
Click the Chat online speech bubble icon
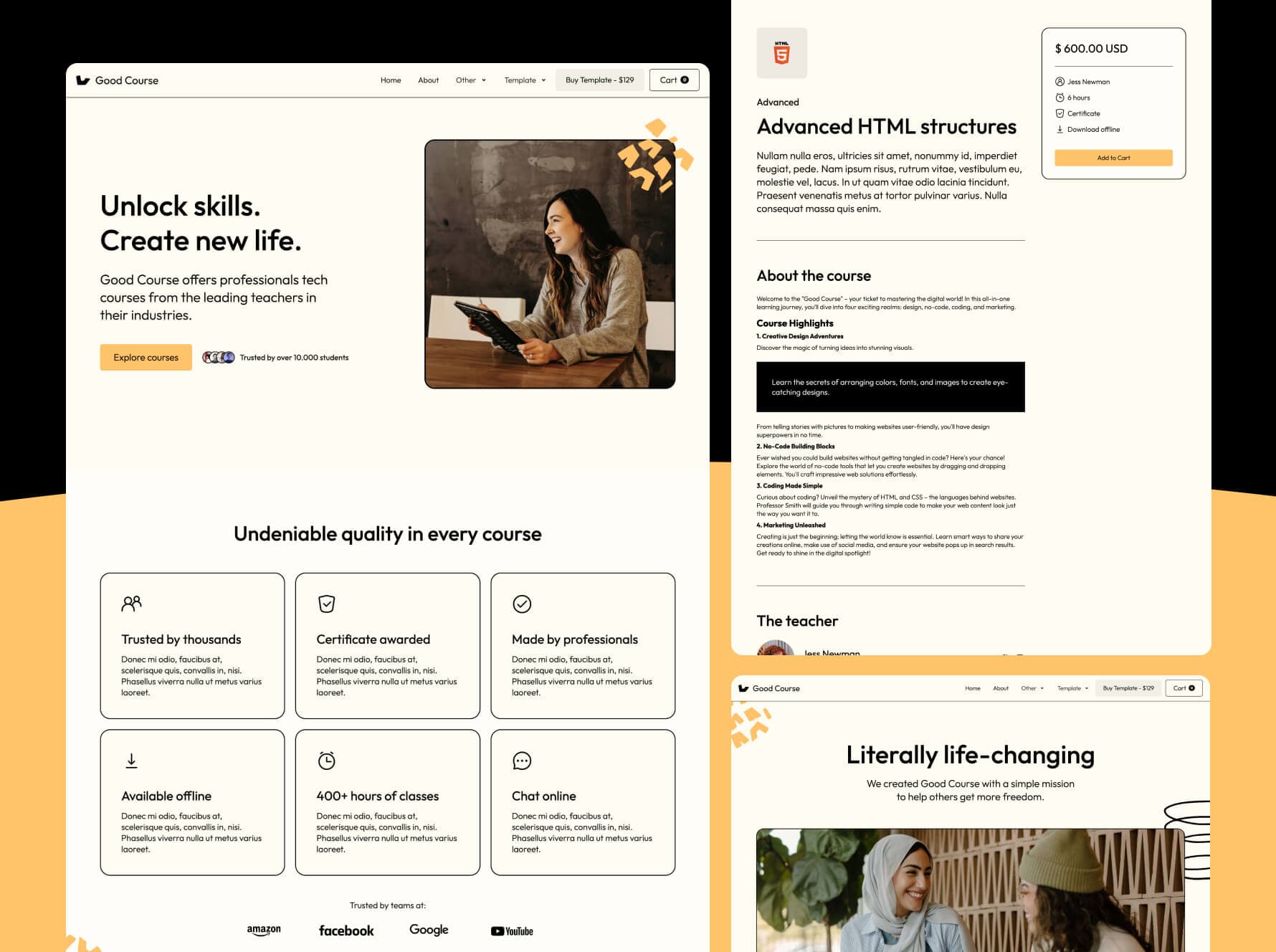coord(522,761)
